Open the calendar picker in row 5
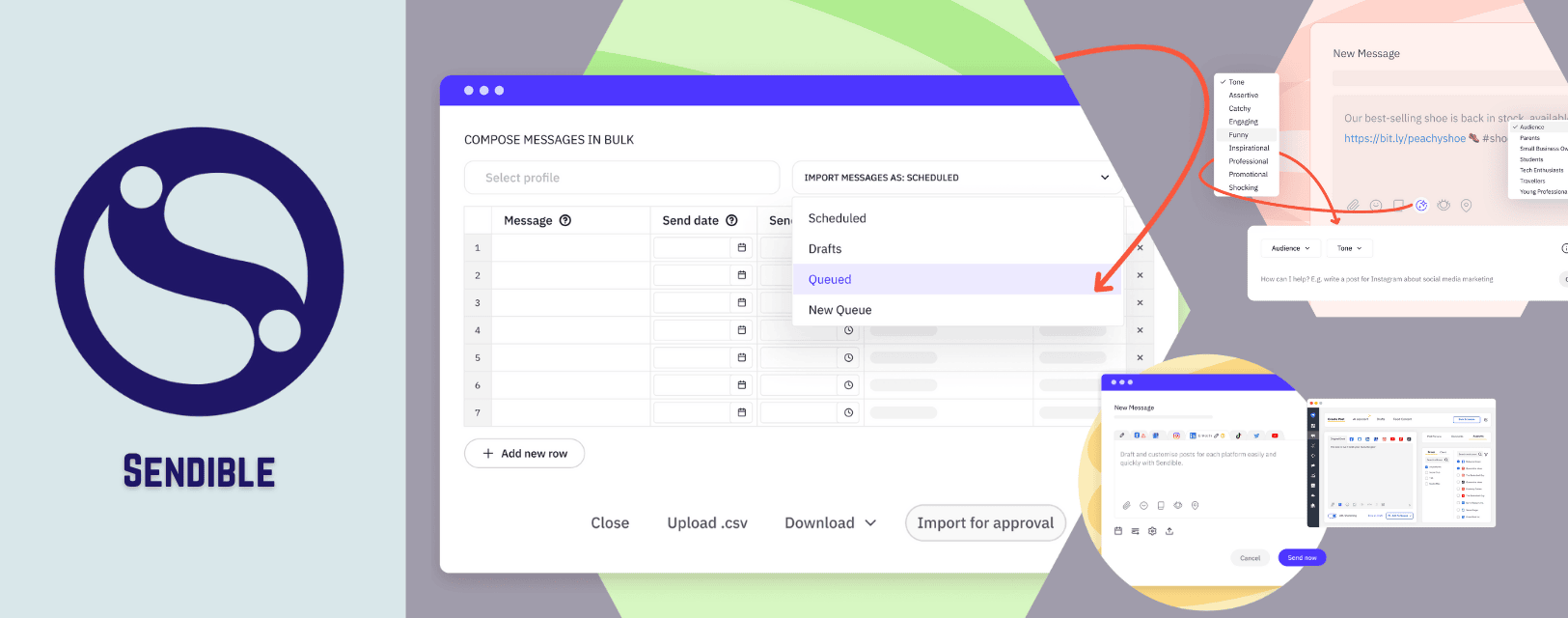Viewport: 1568px width, 618px height. point(742,357)
